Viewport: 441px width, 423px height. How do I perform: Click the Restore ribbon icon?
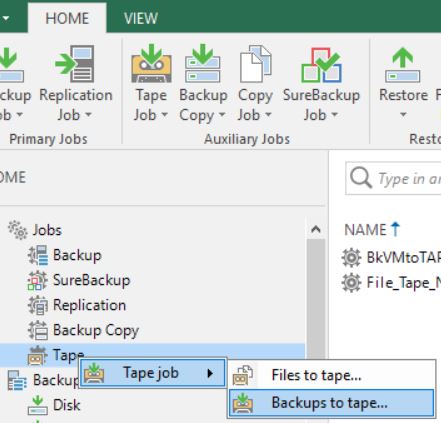(x=403, y=65)
